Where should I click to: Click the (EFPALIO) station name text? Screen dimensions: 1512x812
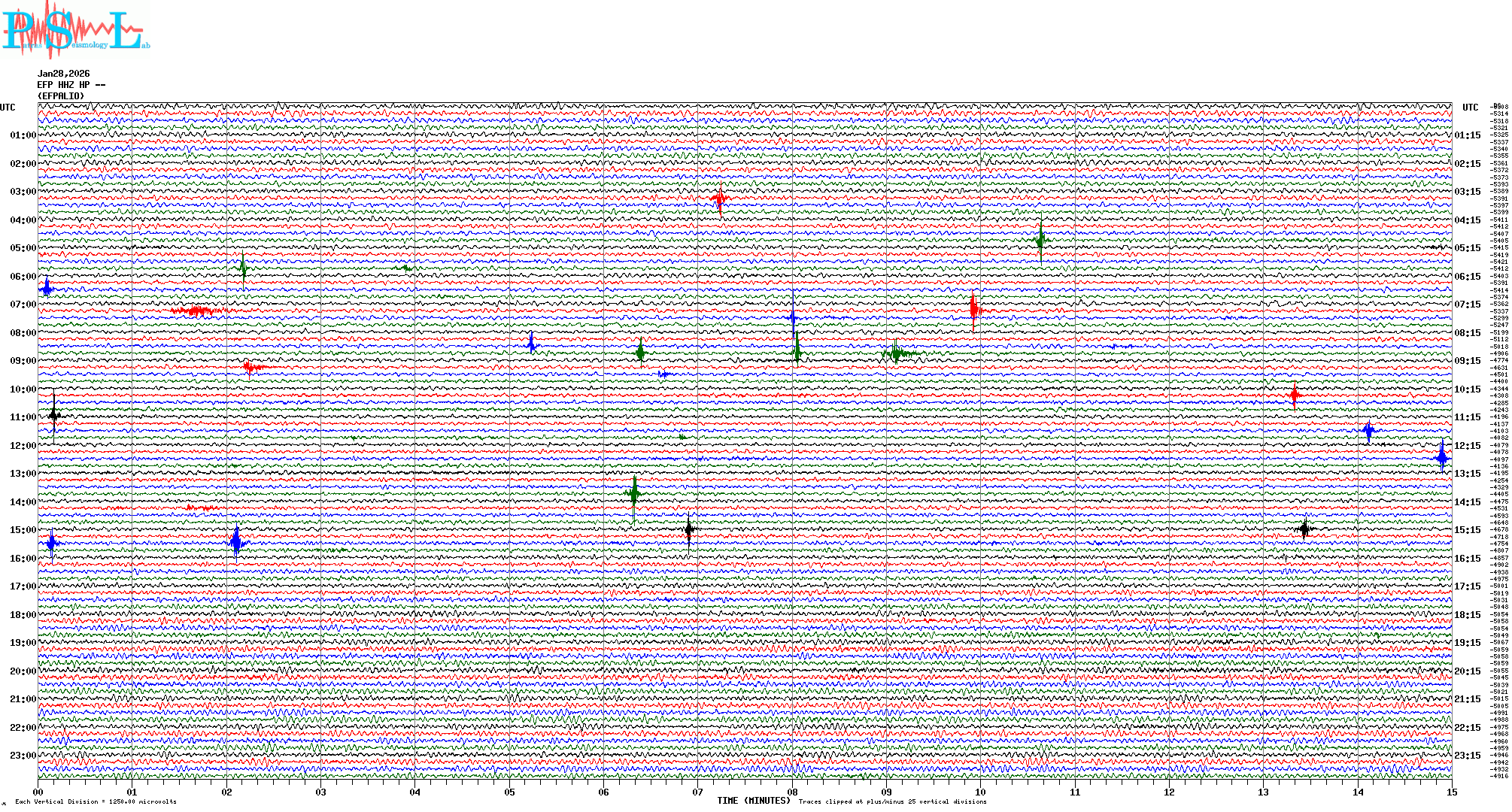[x=61, y=96]
